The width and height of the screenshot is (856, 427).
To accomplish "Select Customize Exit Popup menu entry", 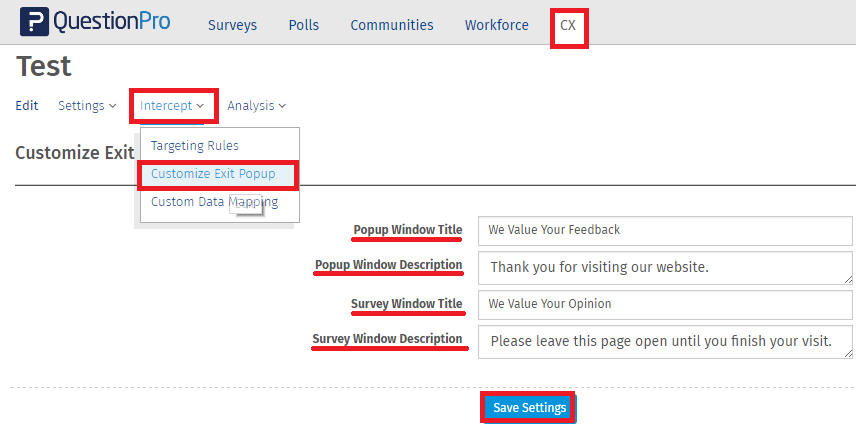I will coord(213,174).
